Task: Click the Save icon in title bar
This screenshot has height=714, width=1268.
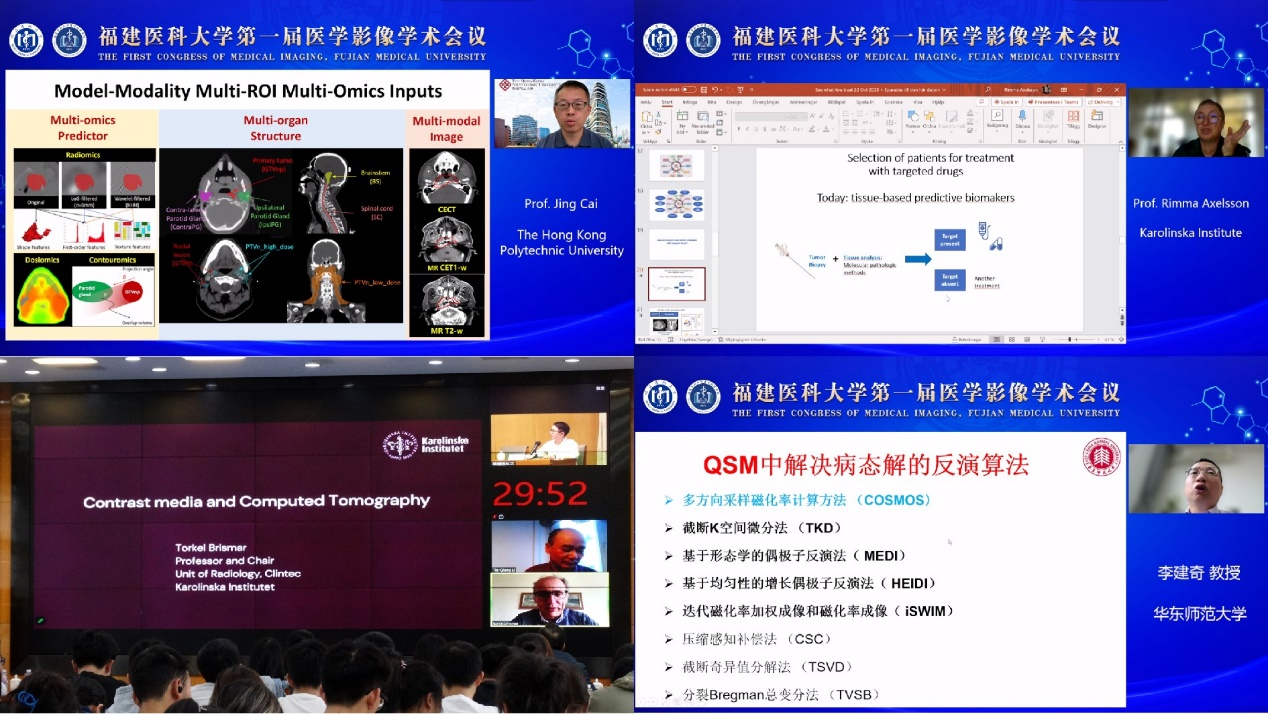Action: 704,89
